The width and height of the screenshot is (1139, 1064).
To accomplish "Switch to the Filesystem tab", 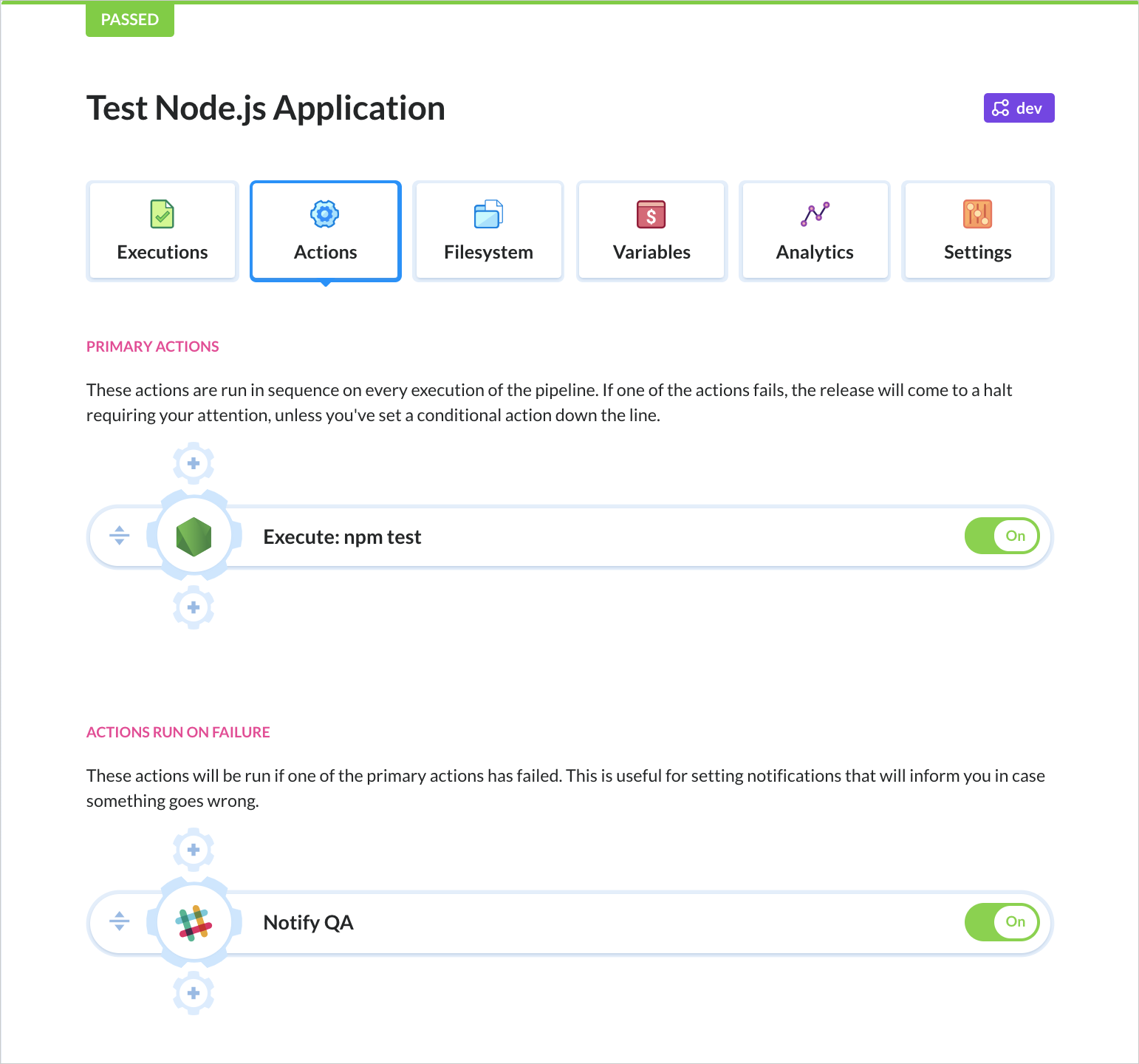I will tap(488, 231).
